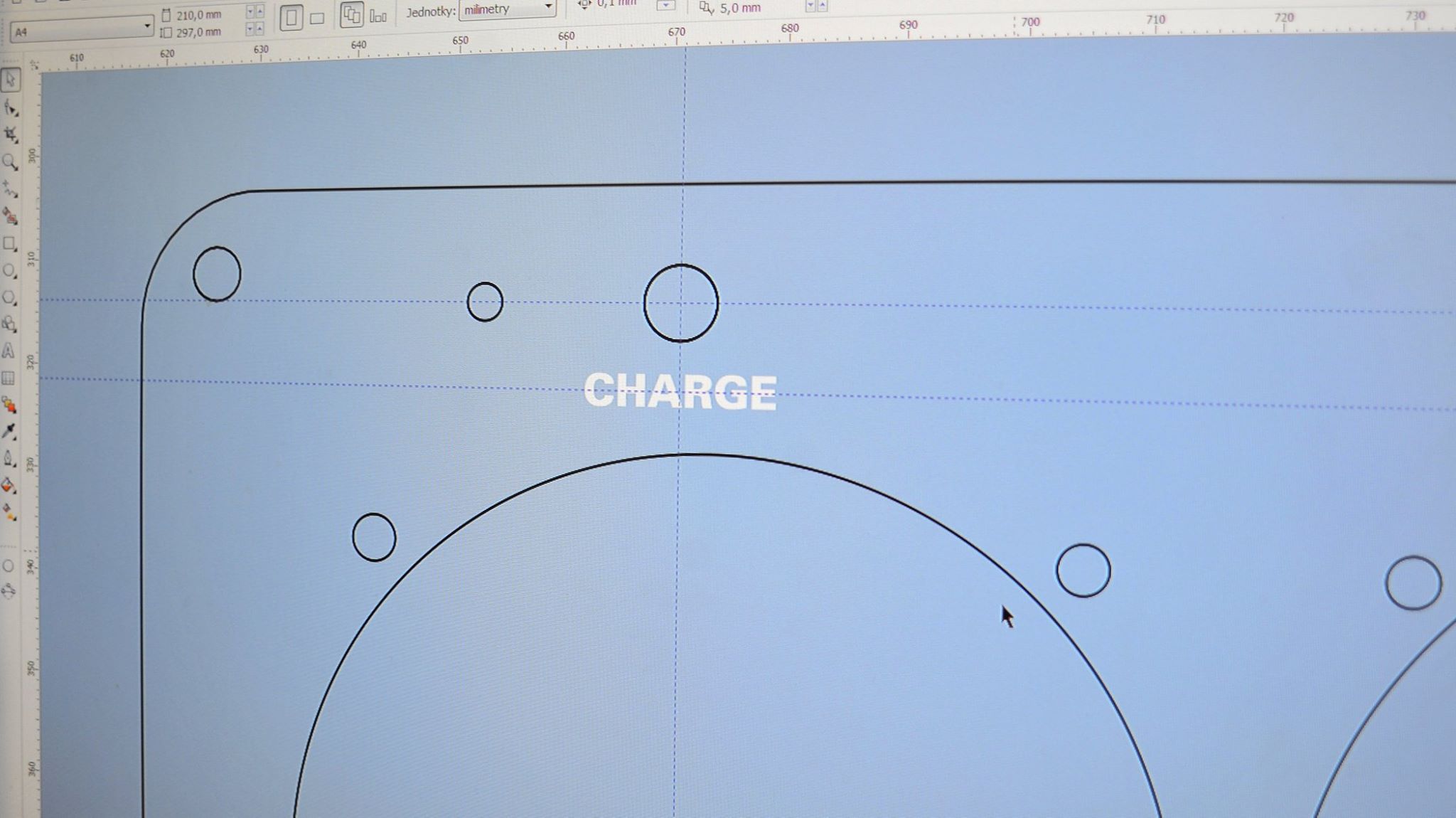Select the Interactive blend tool

pos(9,405)
